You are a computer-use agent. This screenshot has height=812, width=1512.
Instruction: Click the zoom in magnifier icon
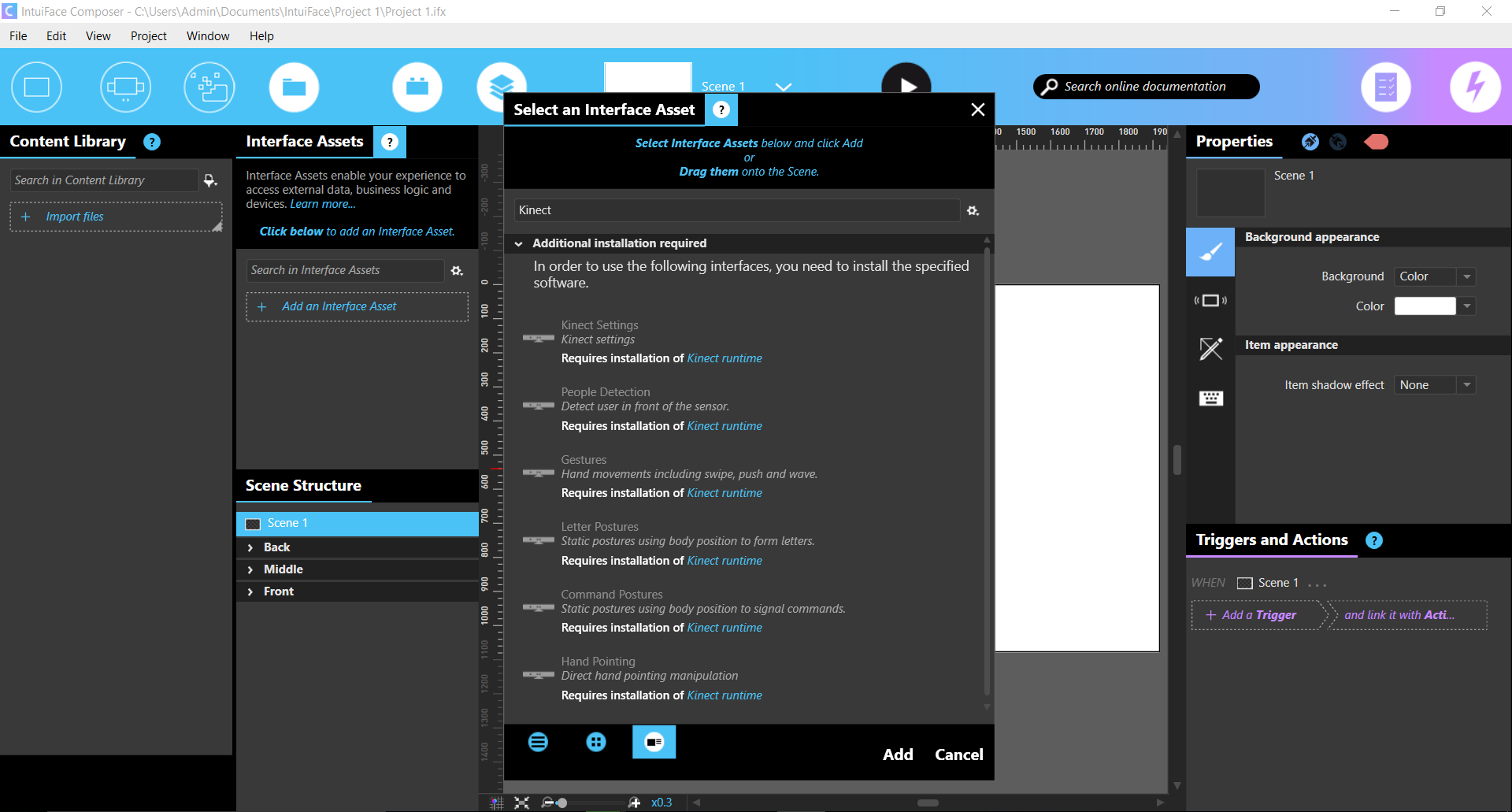click(635, 803)
